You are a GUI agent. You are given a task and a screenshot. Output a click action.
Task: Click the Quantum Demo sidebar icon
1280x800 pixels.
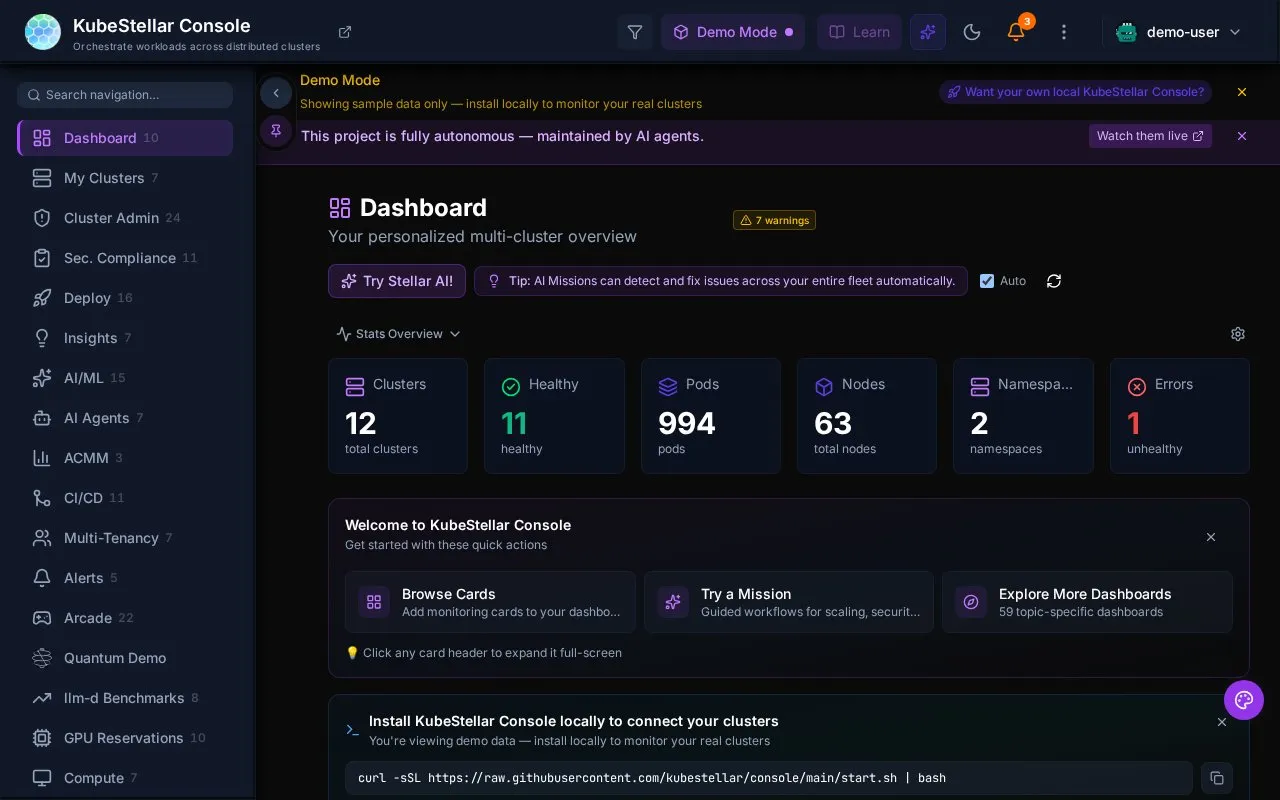42,658
